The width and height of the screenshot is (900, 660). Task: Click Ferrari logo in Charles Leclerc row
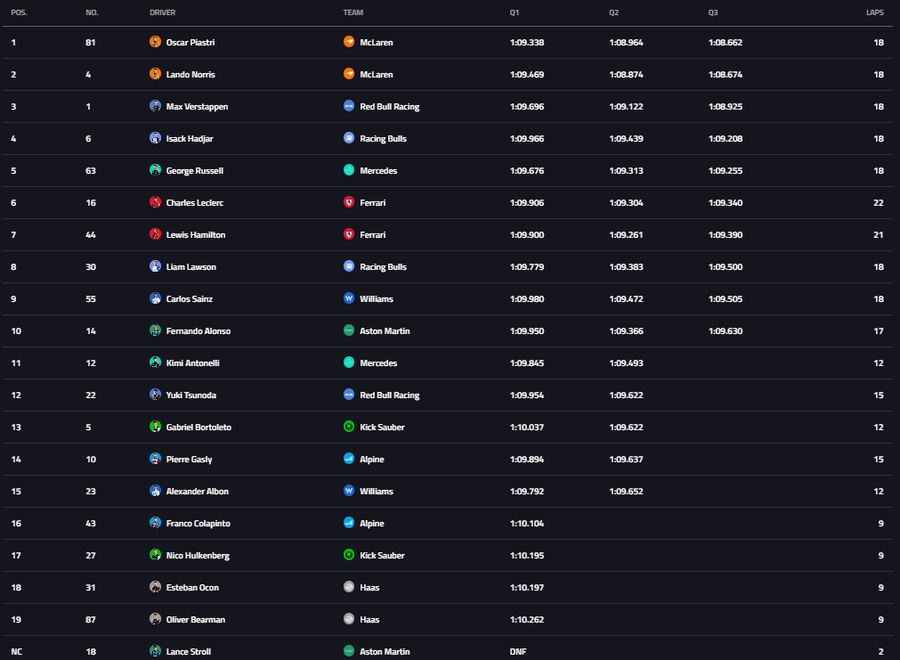[x=349, y=202]
